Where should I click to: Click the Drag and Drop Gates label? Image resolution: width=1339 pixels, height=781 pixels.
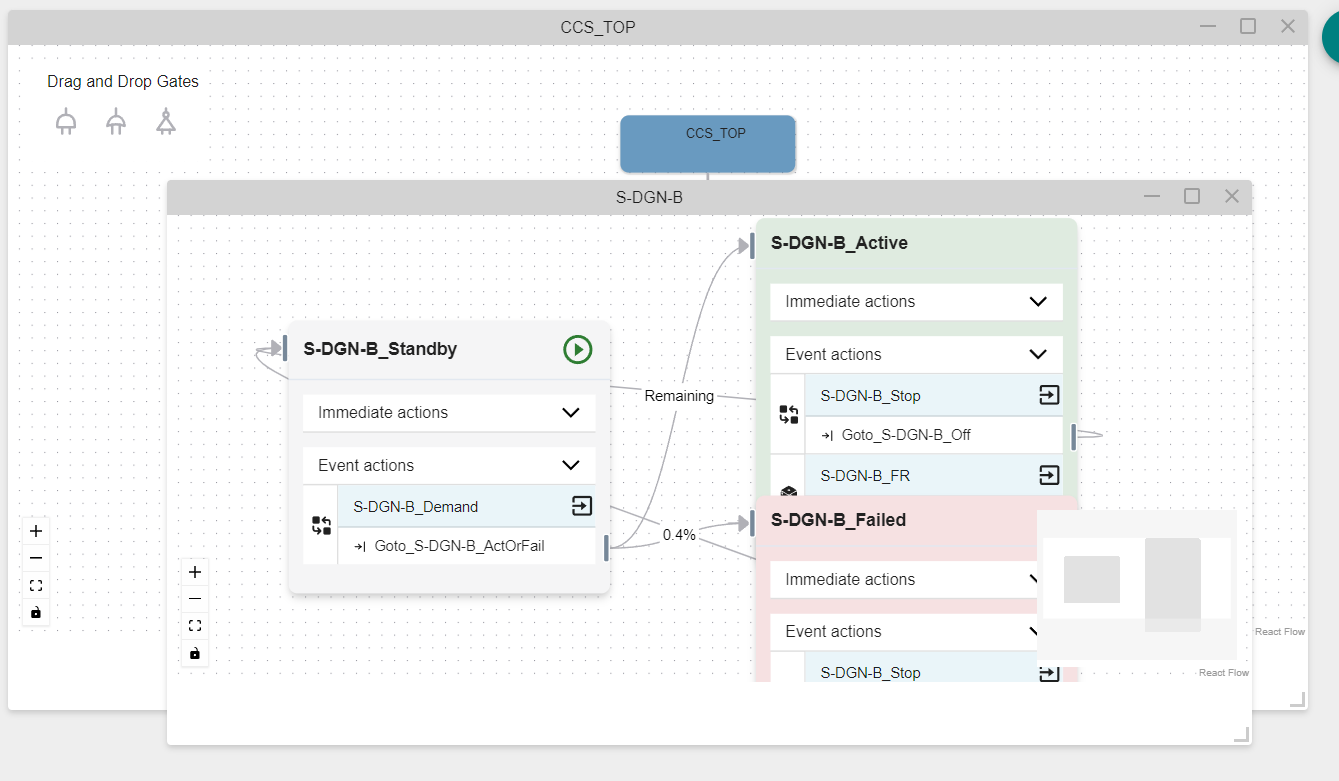123,82
